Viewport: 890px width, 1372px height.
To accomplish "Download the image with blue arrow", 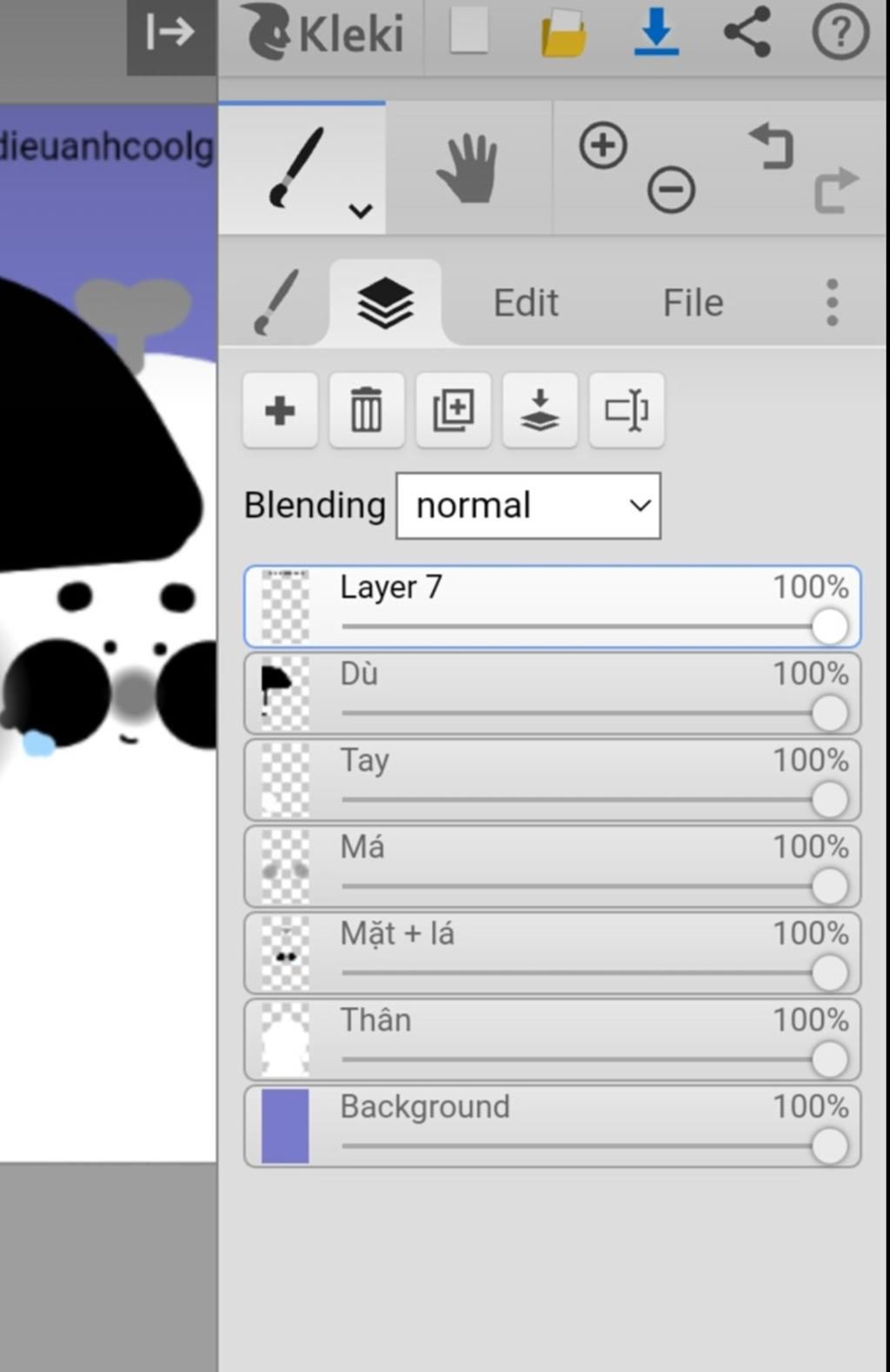I will [x=656, y=33].
